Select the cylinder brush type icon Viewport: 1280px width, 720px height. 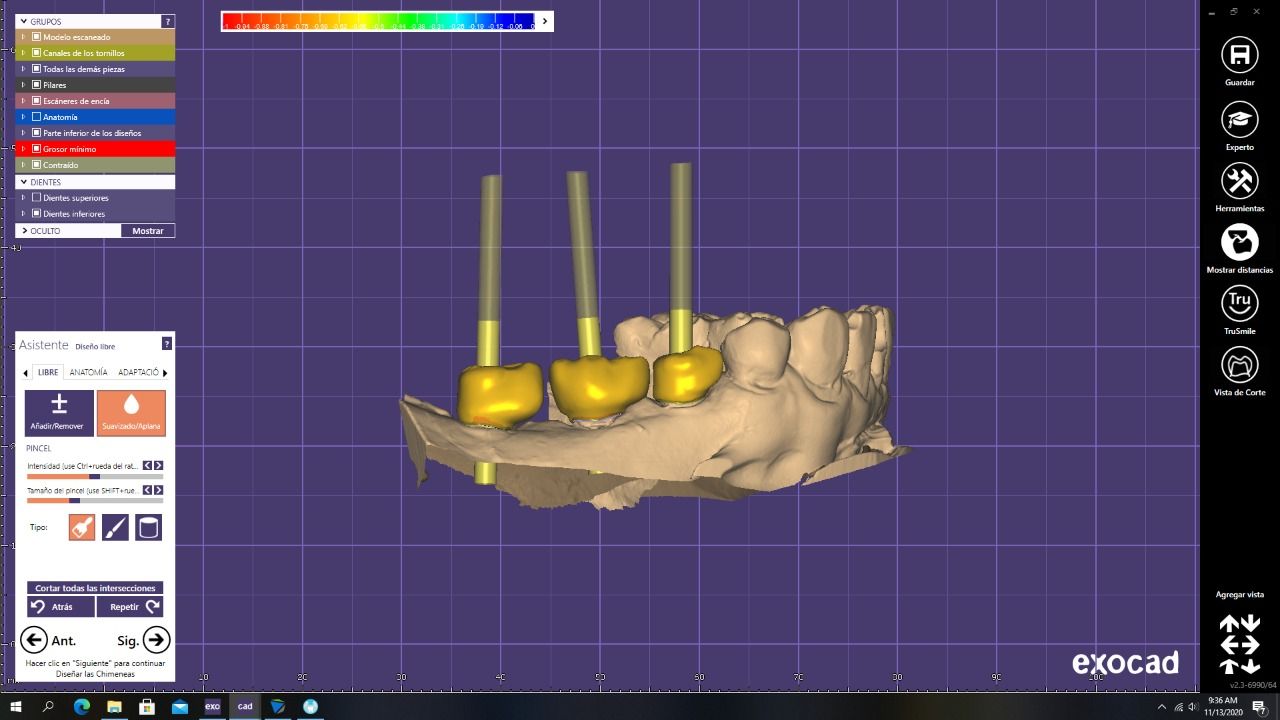148,527
